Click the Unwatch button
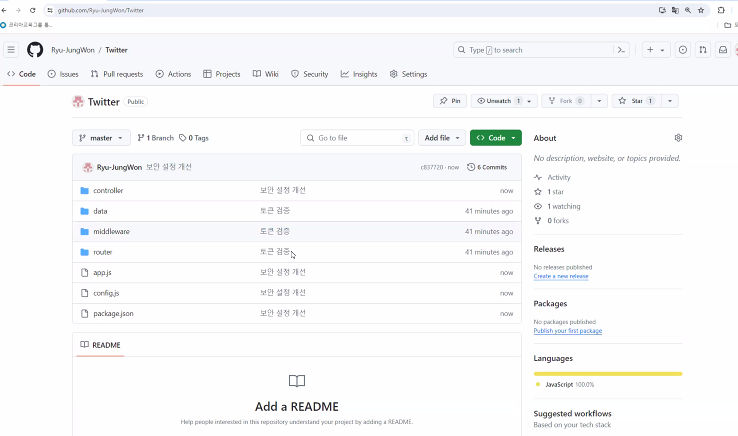This screenshot has height=436, width=738. [497, 101]
